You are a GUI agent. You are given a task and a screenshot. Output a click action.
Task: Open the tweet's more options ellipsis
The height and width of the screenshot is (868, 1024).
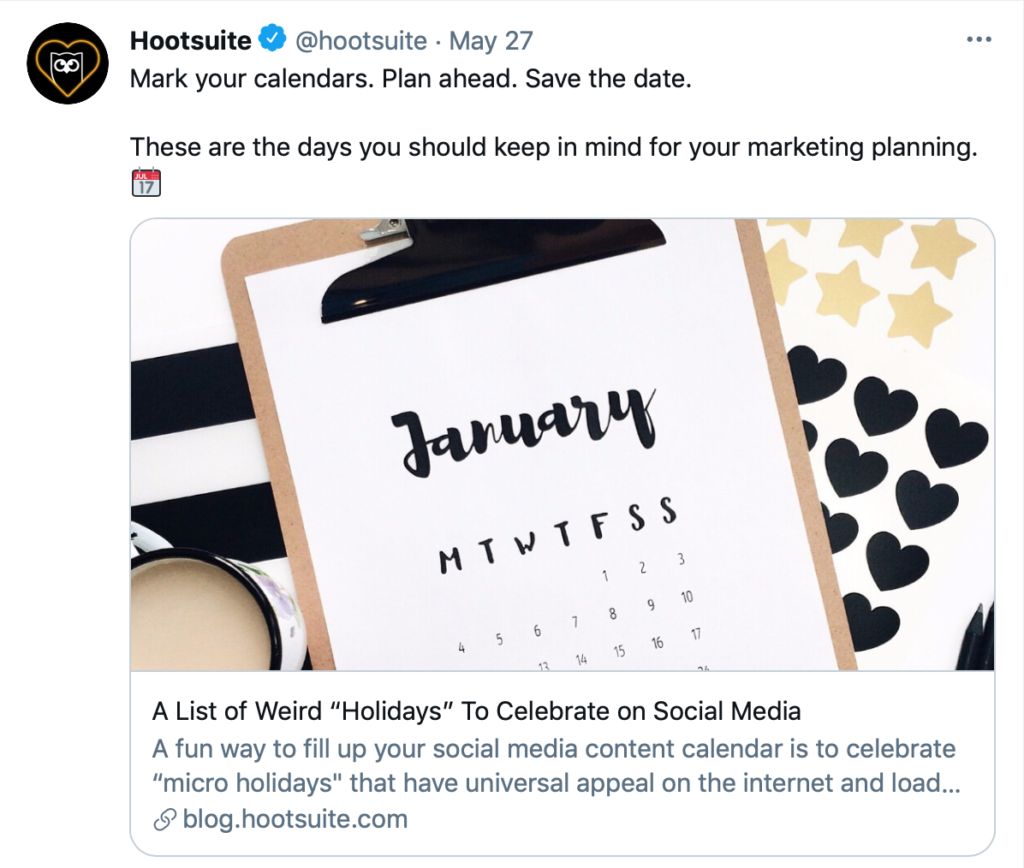pyautogui.click(x=979, y=40)
